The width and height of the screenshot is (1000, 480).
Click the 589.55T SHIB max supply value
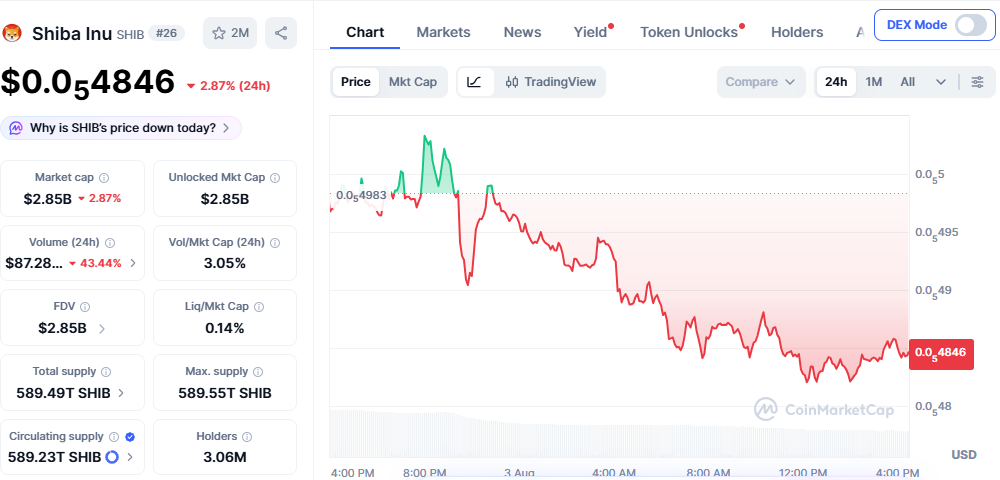coord(224,393)
